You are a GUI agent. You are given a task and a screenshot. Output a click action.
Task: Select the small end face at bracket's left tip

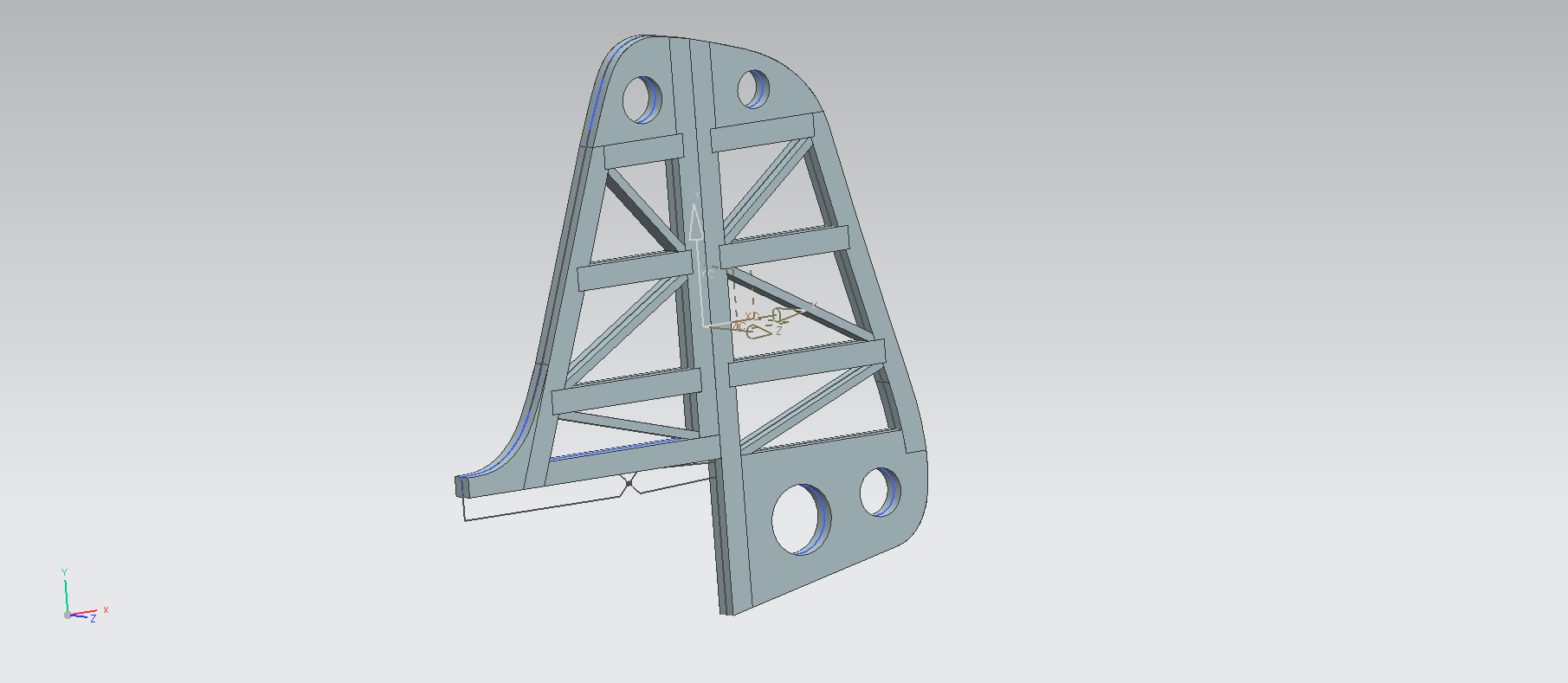click(461, 486)
